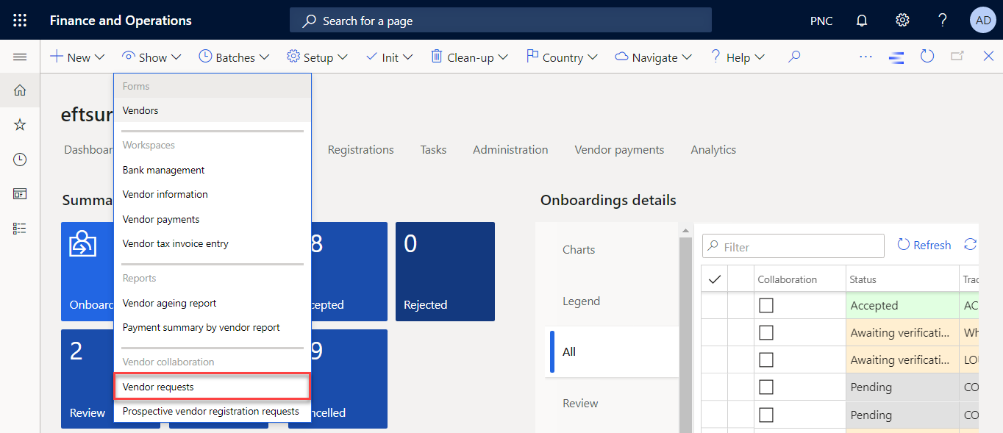Tick Collaboration checkbox in Accepted row
Image resolution: width=1003 pixels, height=433 pixels.
(766, 306)
